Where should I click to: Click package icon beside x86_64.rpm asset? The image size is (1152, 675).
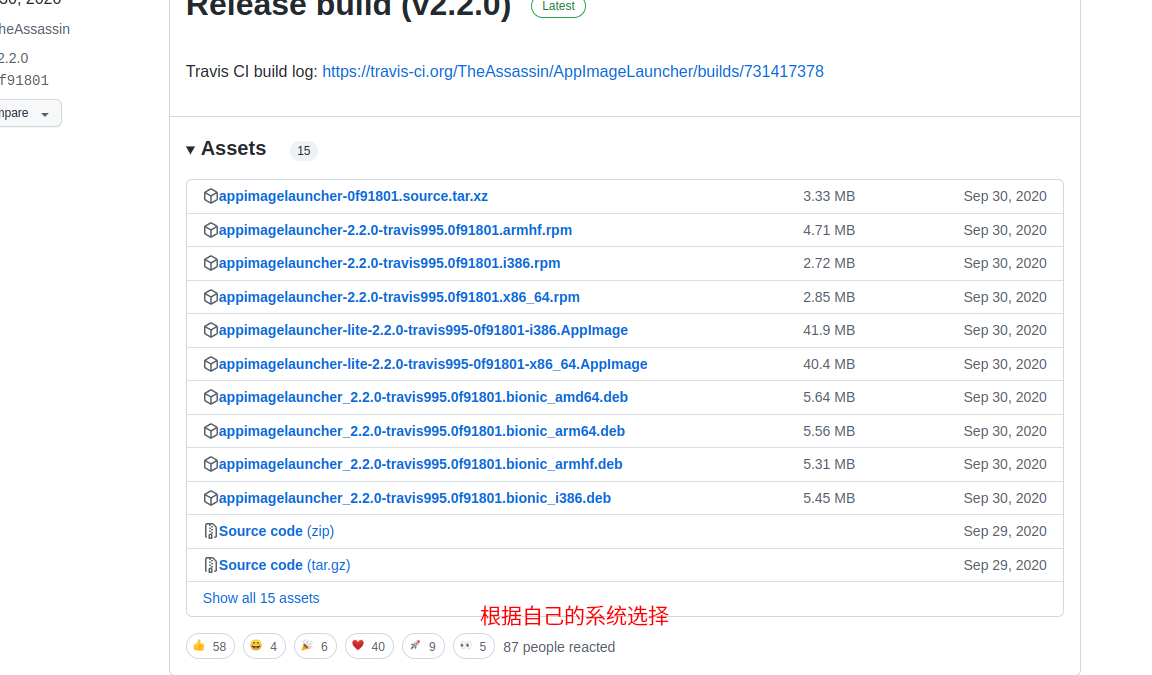tap(211, 297)
